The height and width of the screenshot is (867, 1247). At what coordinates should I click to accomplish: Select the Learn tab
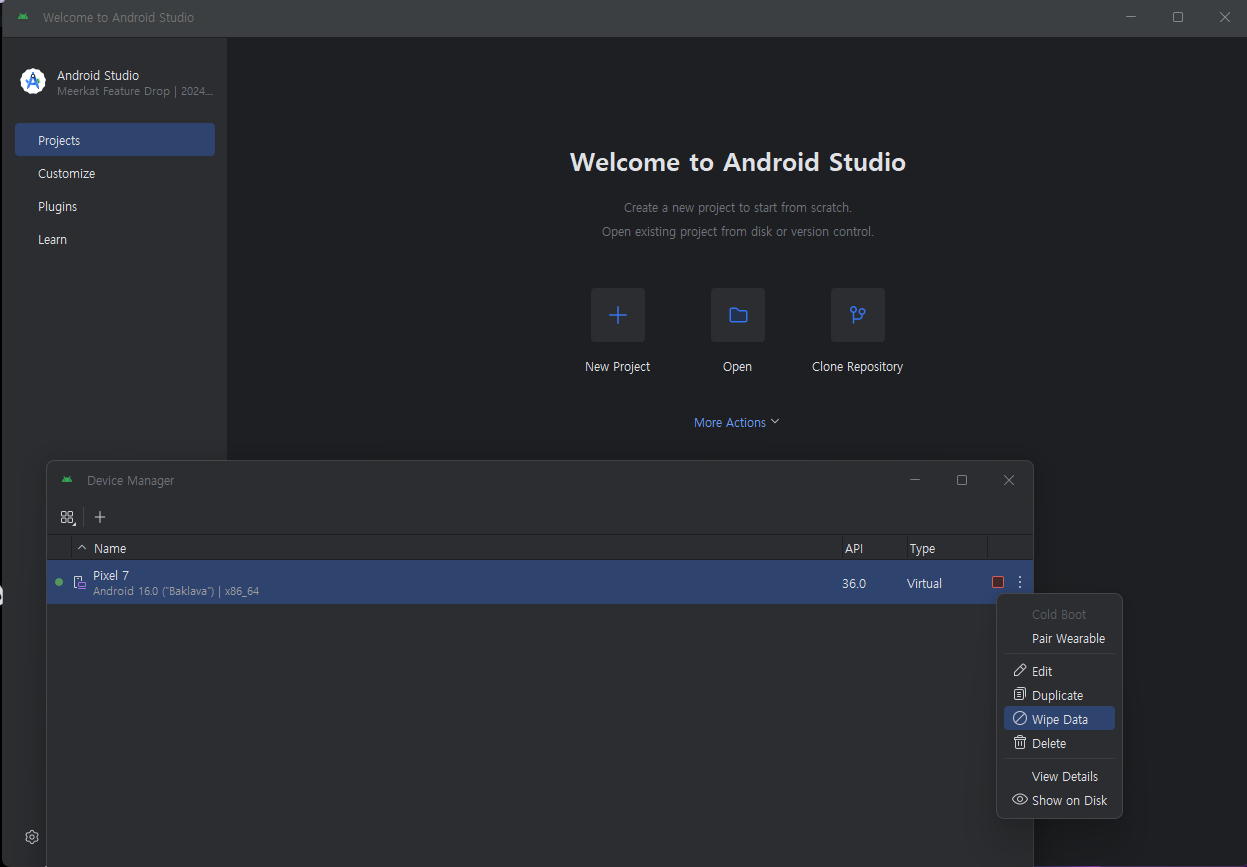point(115,239)
